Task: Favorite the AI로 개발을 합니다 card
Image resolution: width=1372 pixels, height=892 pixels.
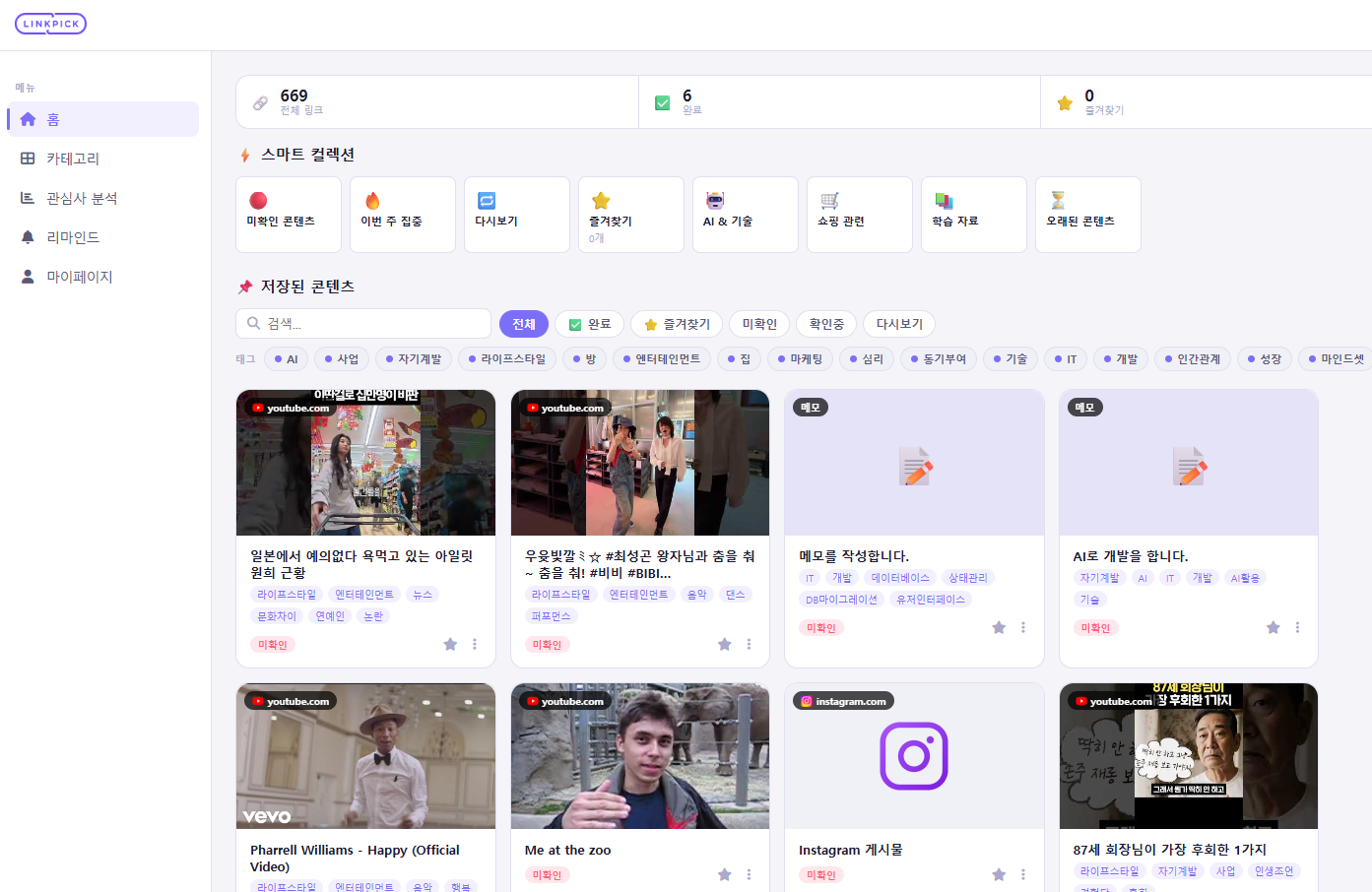Action: 1274,627
